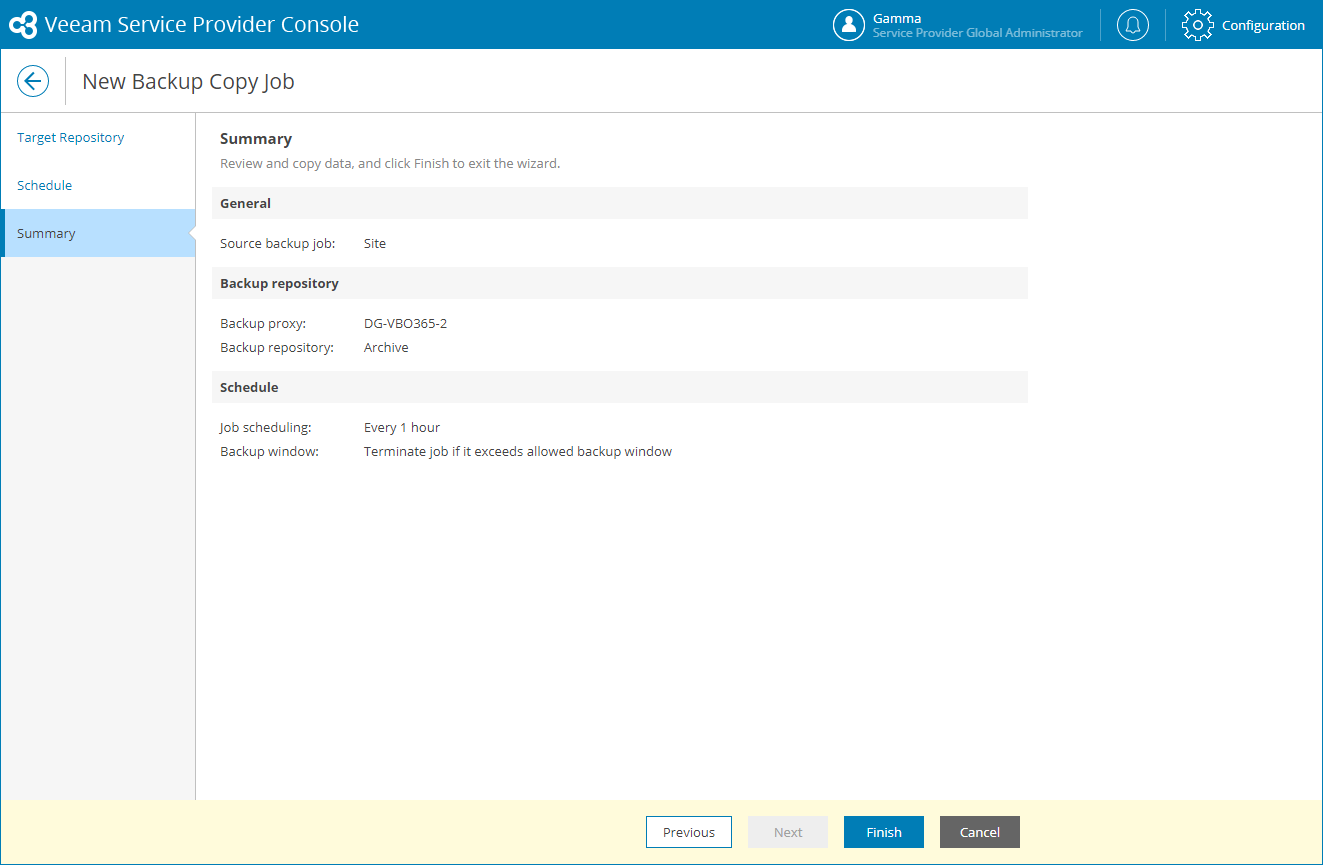Click the Veeam logo icon
The width and height of the screenshot is (1323, 865).
[23, 25]
